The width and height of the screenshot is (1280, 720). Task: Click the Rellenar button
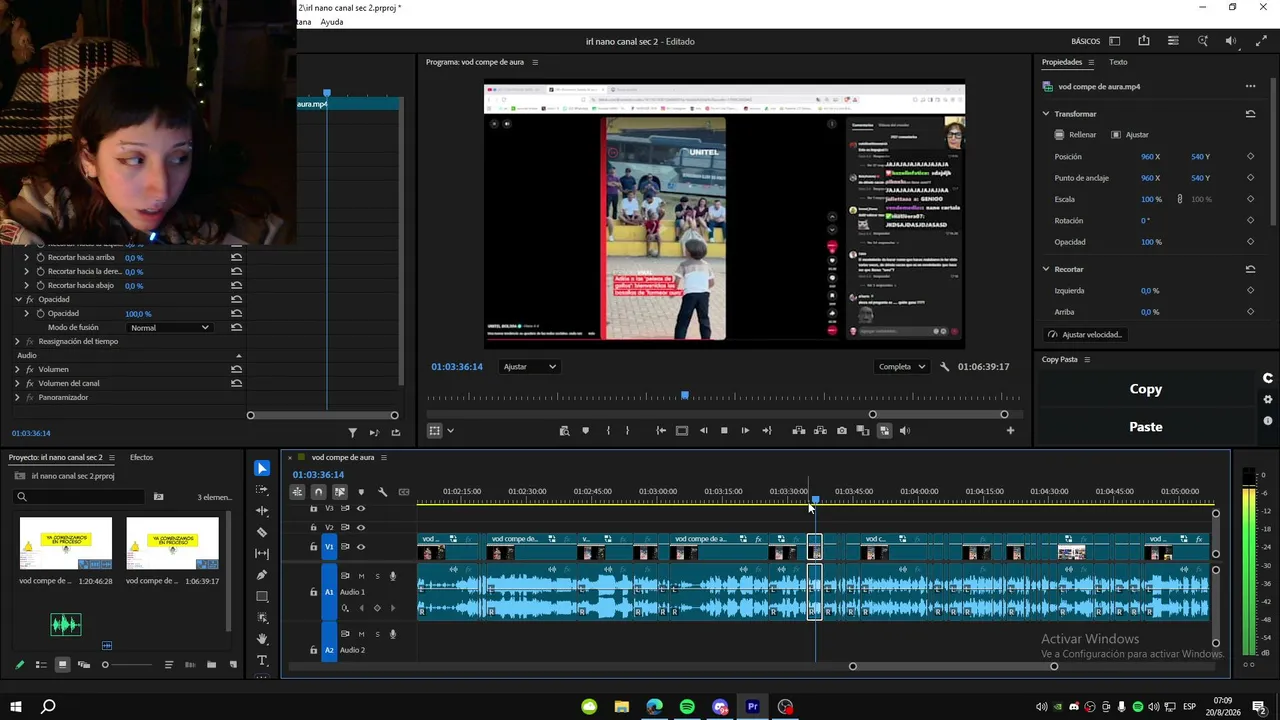click(x=1076, y=135)
